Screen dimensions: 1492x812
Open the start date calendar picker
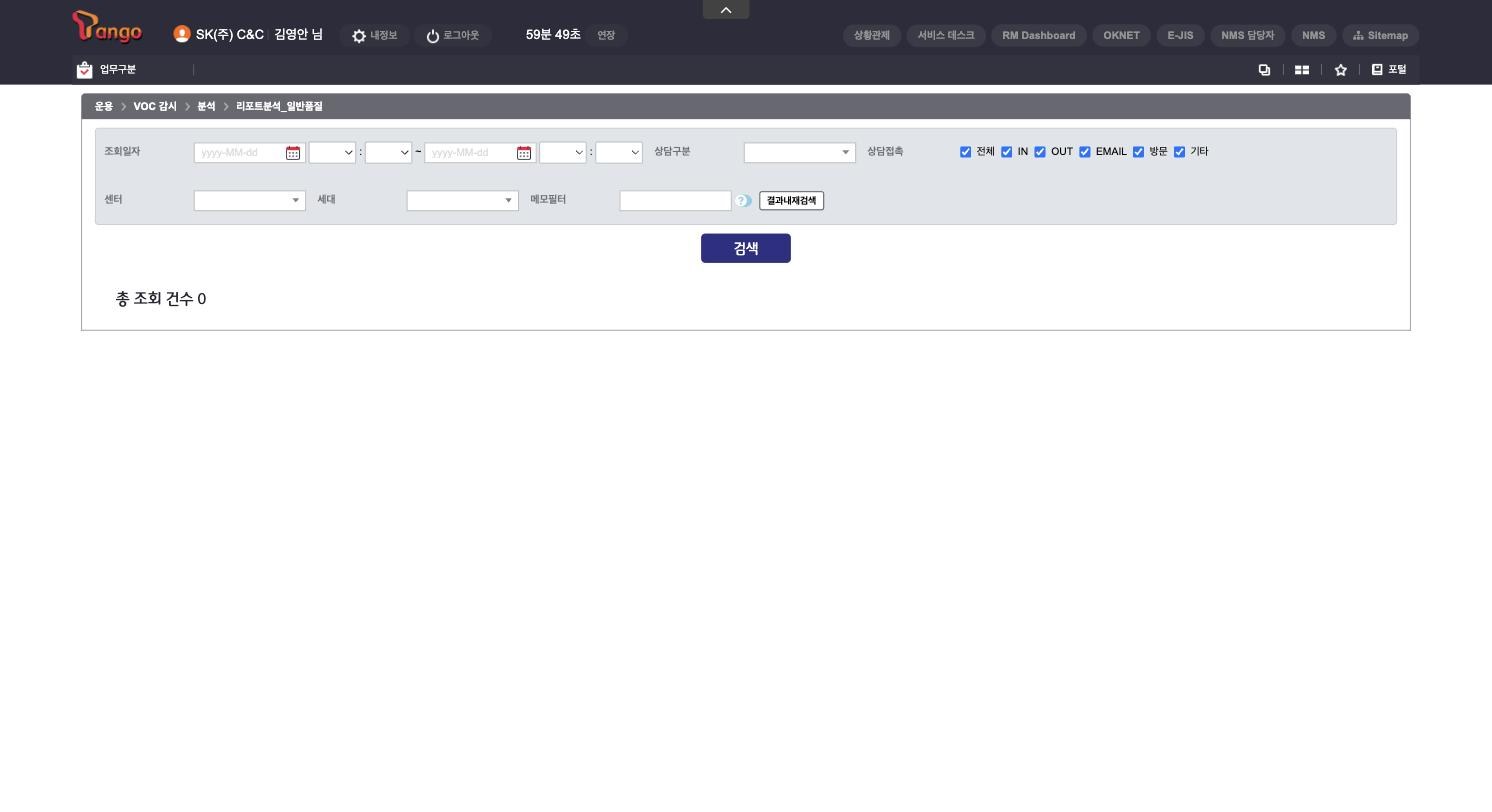(293, 153)
